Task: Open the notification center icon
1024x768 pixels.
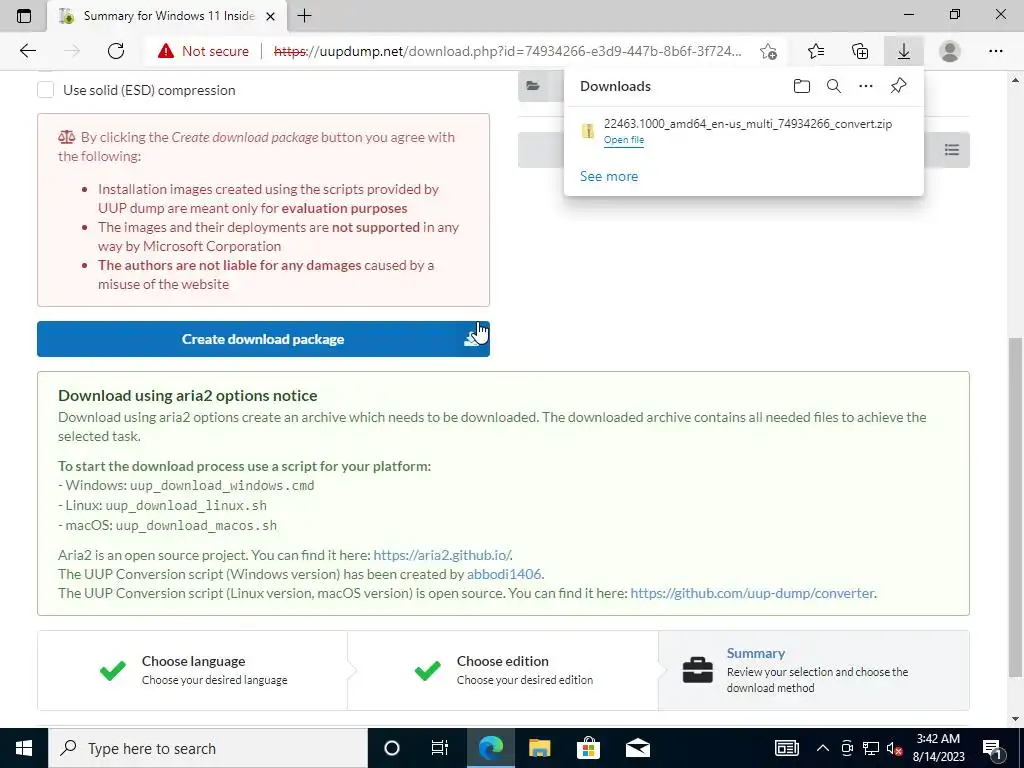Action: click(993, 748)
